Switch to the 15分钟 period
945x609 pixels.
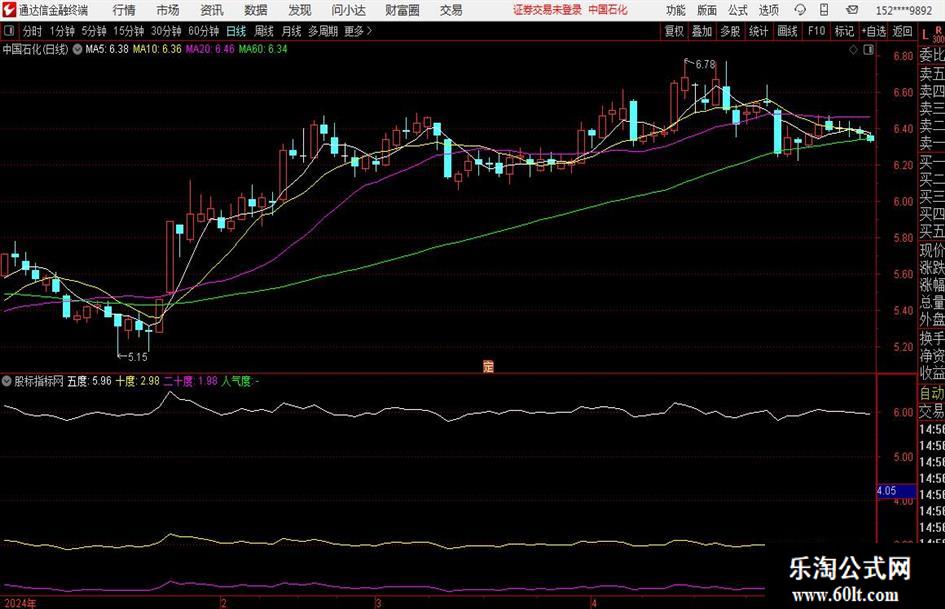(x=129, y=31)
